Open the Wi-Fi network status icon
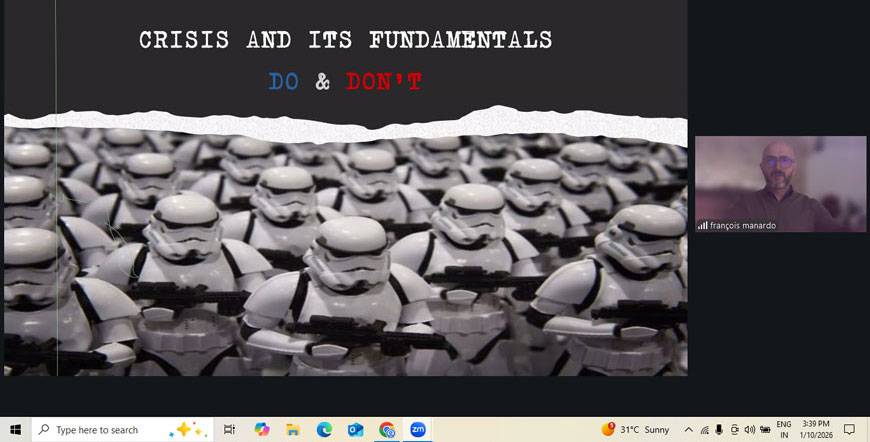The height and width of the screenshot is (442, 870). click(704, 429)
